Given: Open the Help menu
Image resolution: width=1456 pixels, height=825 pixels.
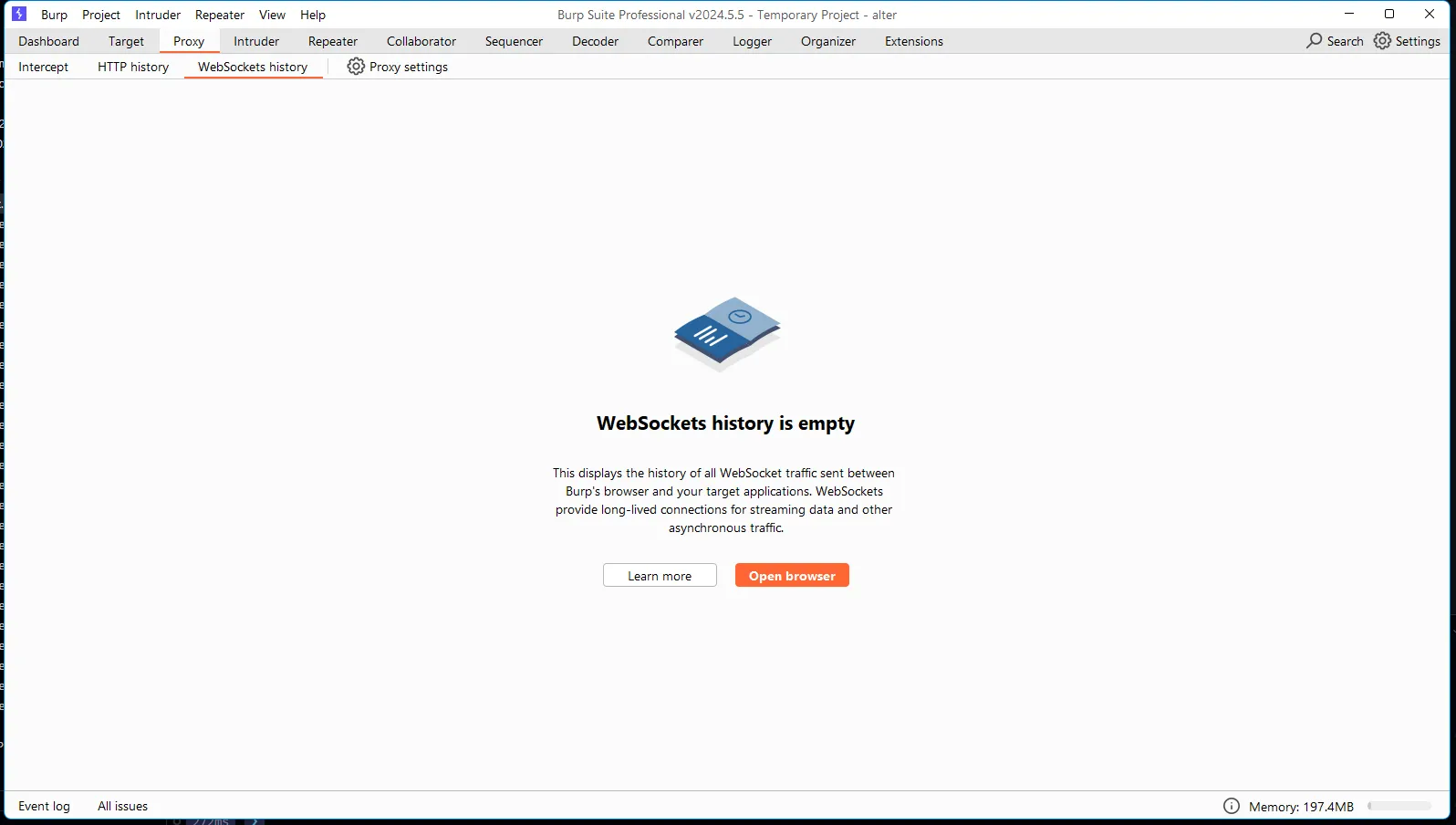Looking at the screenshot, I should tap(313, 15).
